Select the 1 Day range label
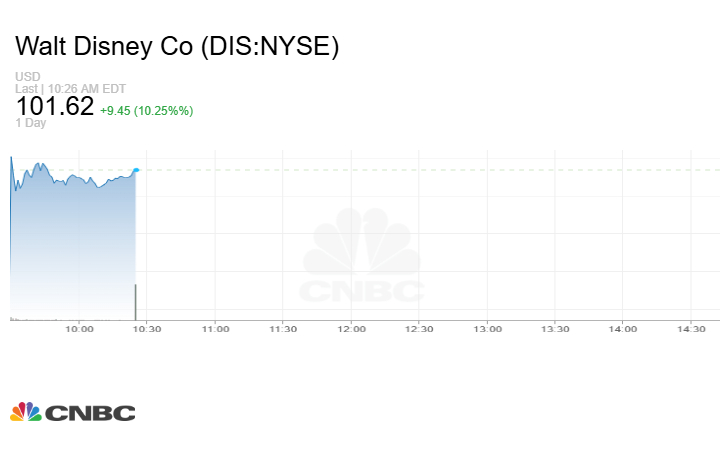Viewport: 720px width, 450px height. tap(31, 123)
